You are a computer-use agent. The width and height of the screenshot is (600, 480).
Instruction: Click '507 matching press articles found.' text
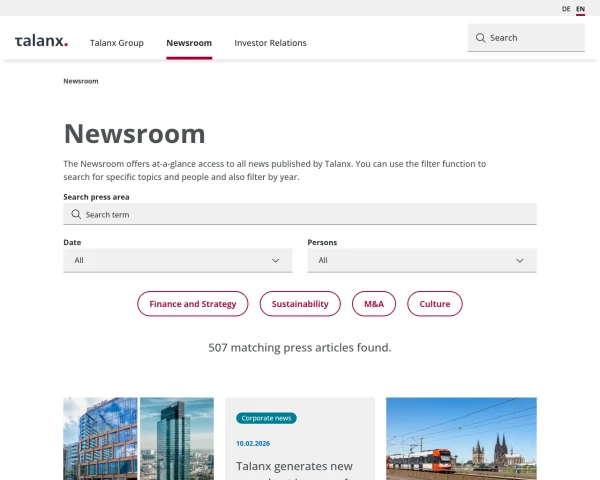click(x=300, y=348)
